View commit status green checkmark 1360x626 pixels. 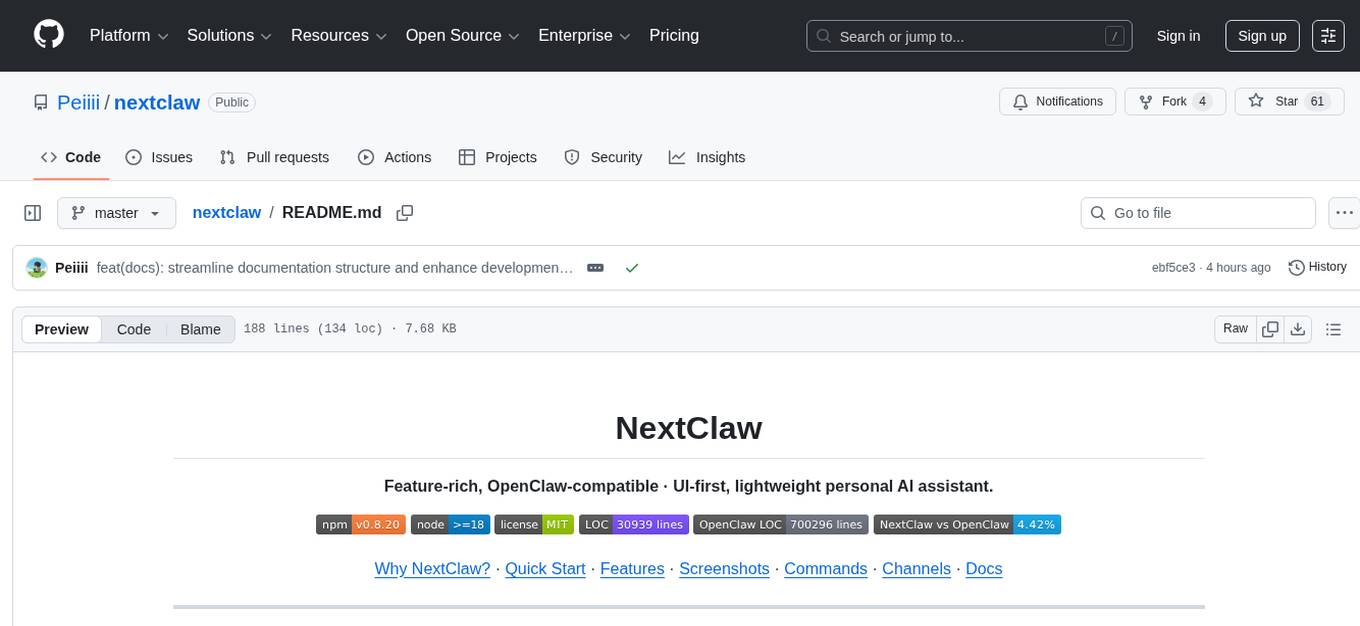click(631, 267)
